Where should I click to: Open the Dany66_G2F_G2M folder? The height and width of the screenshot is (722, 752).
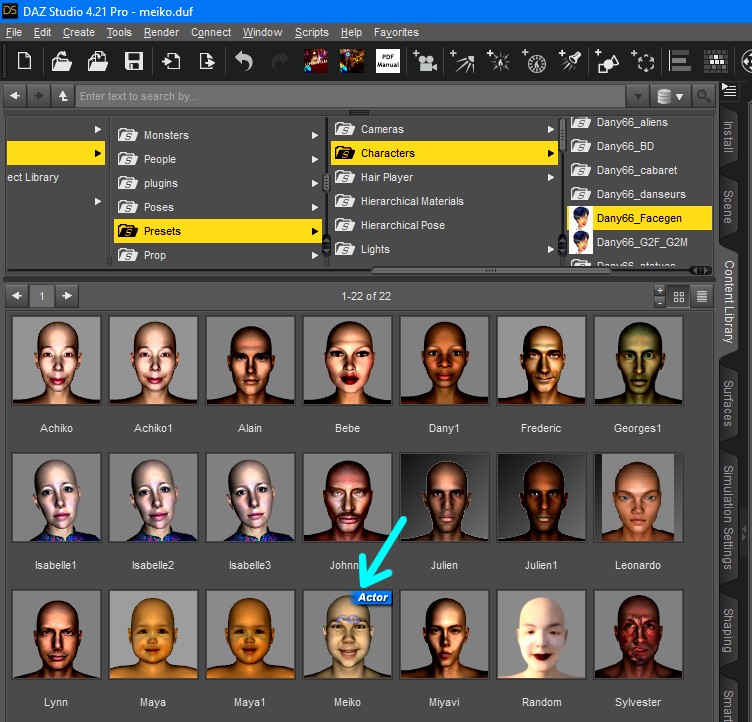pyautogui.click(x=639, y=242)
